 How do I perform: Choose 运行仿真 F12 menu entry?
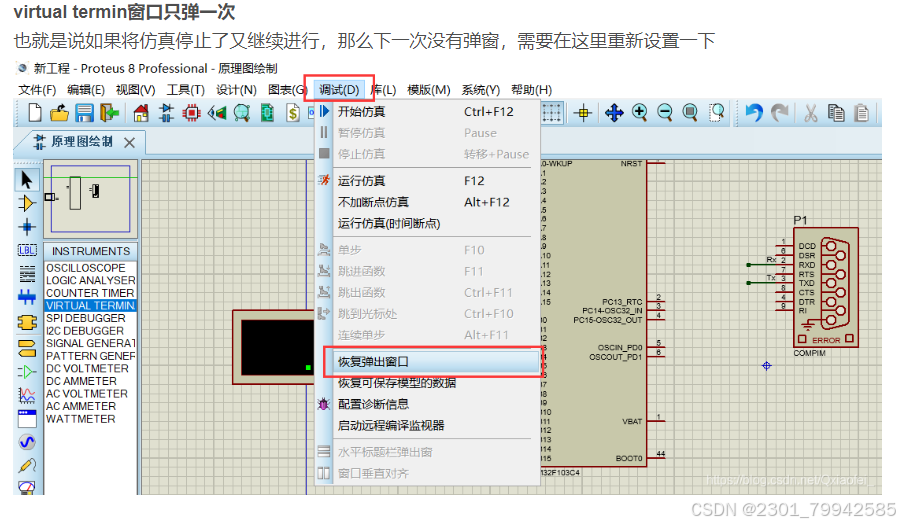coord(428,181)
